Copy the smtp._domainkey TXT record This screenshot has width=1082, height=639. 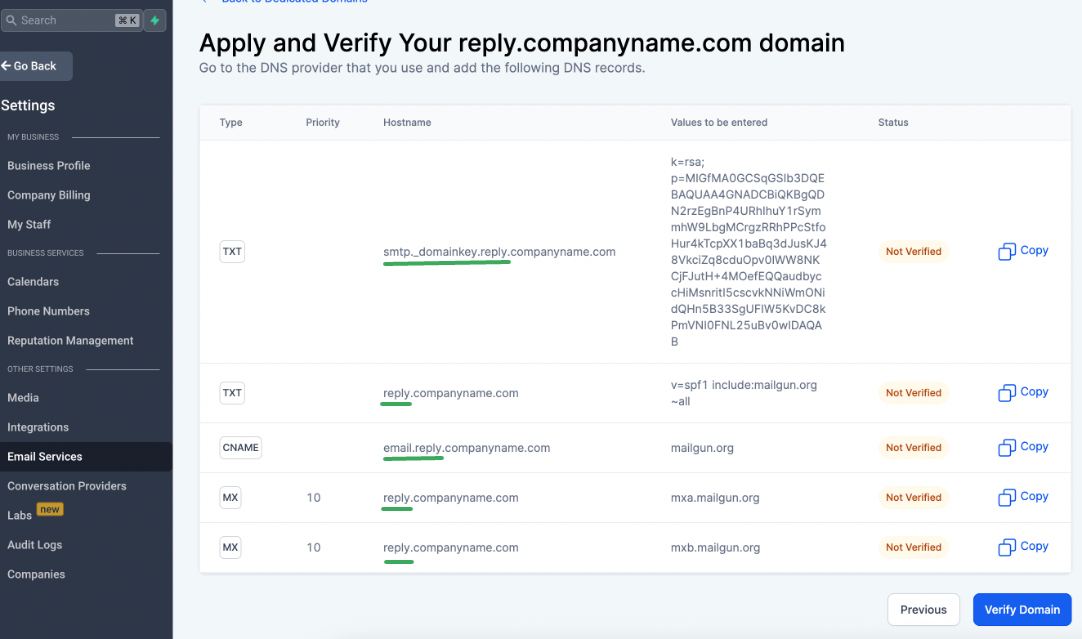point(1023,251)
